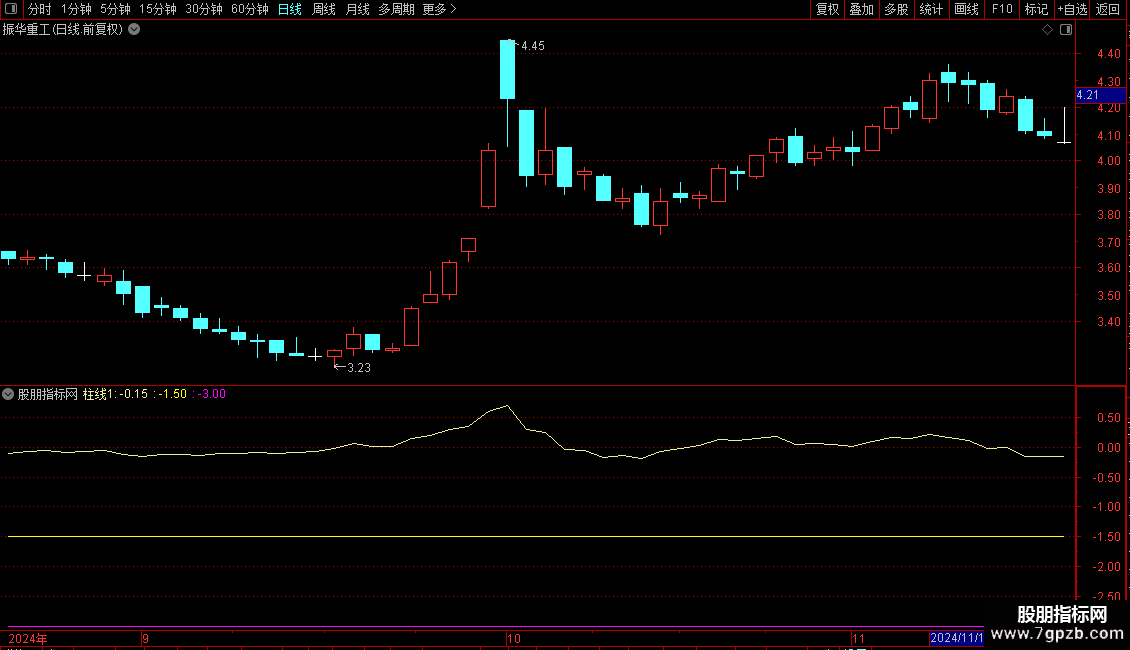Image resolution: width=1130 pixels, height=650 pixels.
Task: Toggle the side panel icon at top-left
Action: coord(11,9)
